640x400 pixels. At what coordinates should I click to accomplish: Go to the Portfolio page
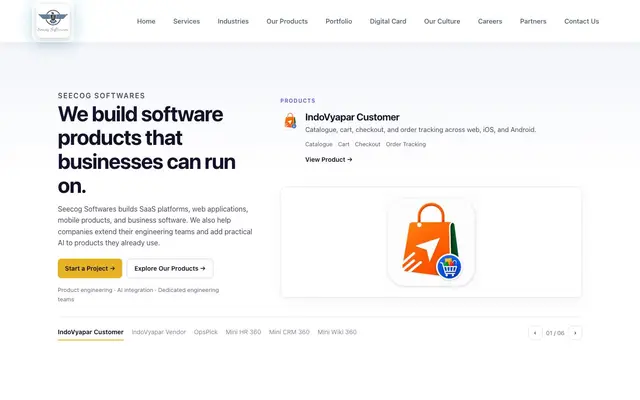339,21
